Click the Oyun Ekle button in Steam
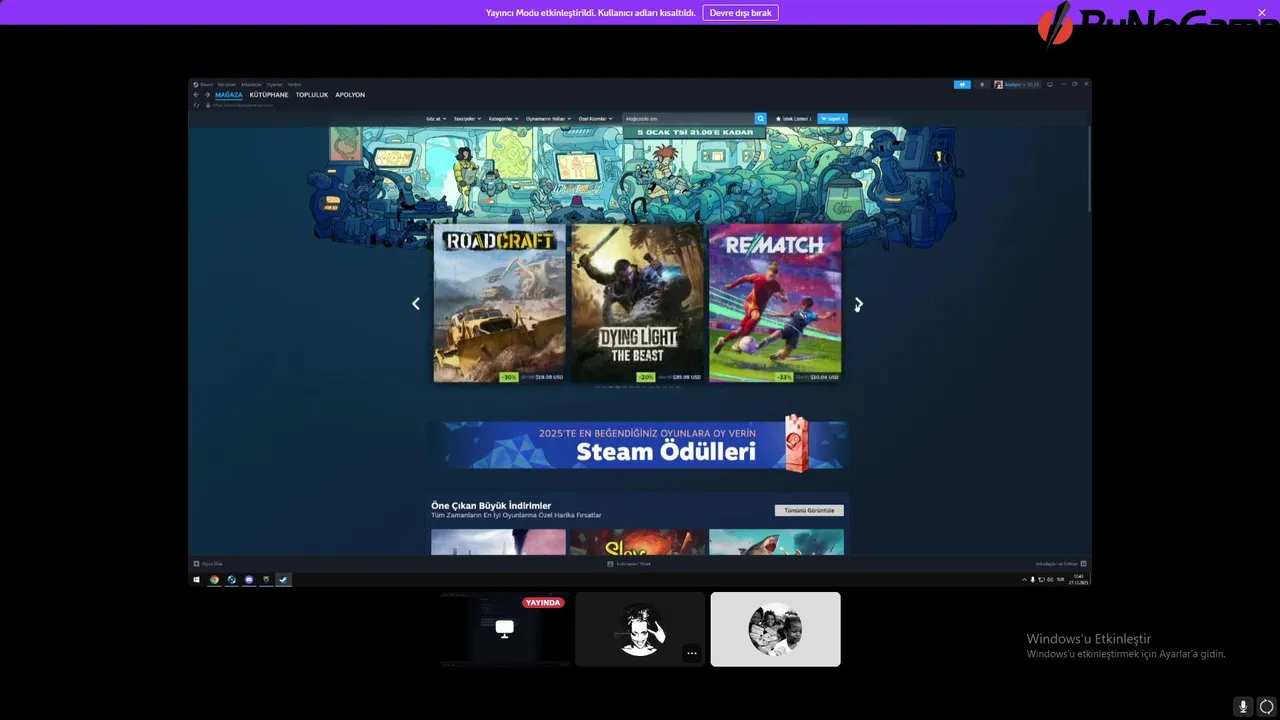Viewport: 1280px width, 720px height. click(x=208, y=564)
